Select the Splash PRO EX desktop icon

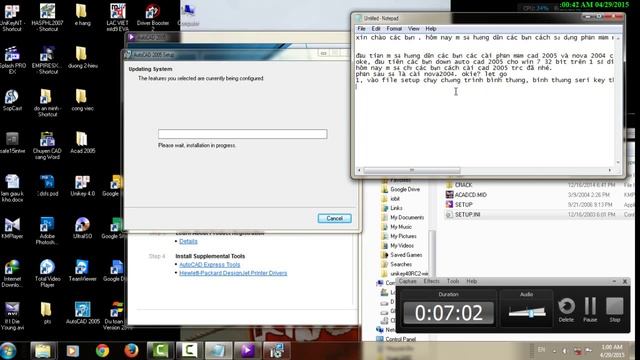click(12, 60)
